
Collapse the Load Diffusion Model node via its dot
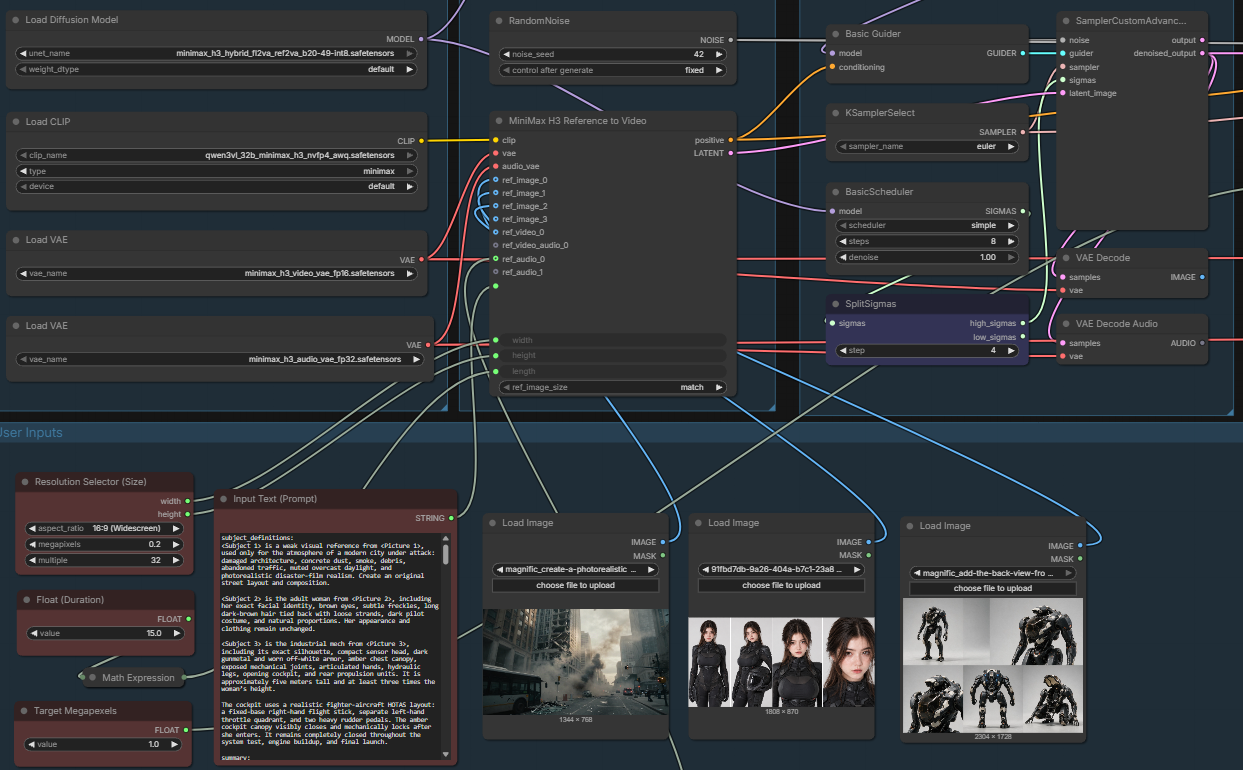coord(16,21)
